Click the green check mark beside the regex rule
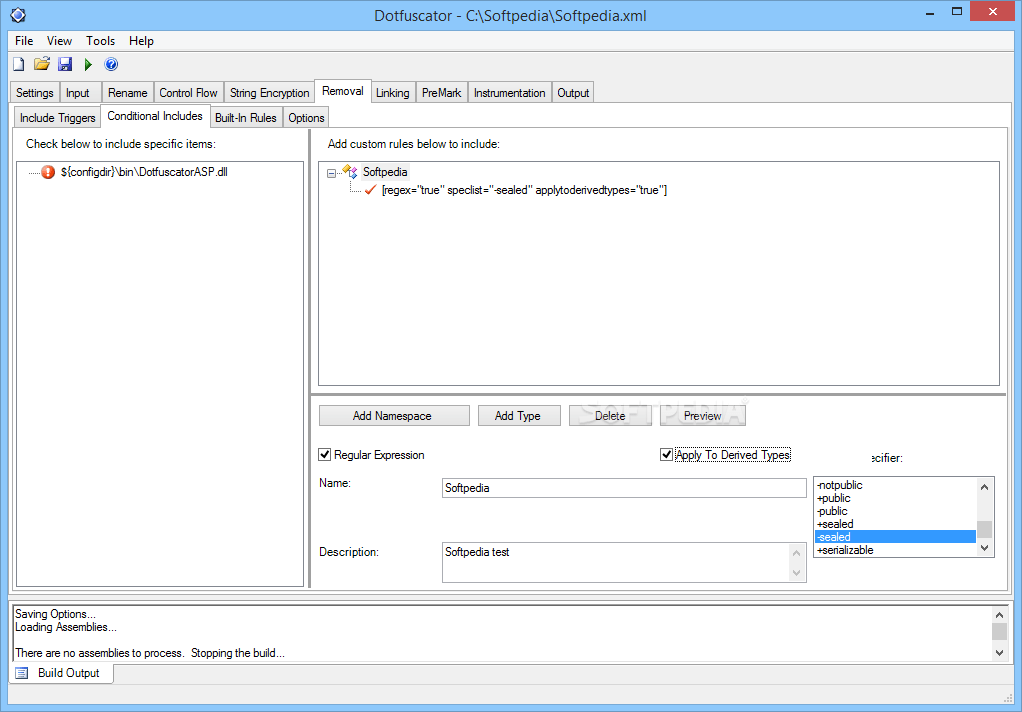The height and width of the screenshot is (712, 1022). (x=368, y=190)
